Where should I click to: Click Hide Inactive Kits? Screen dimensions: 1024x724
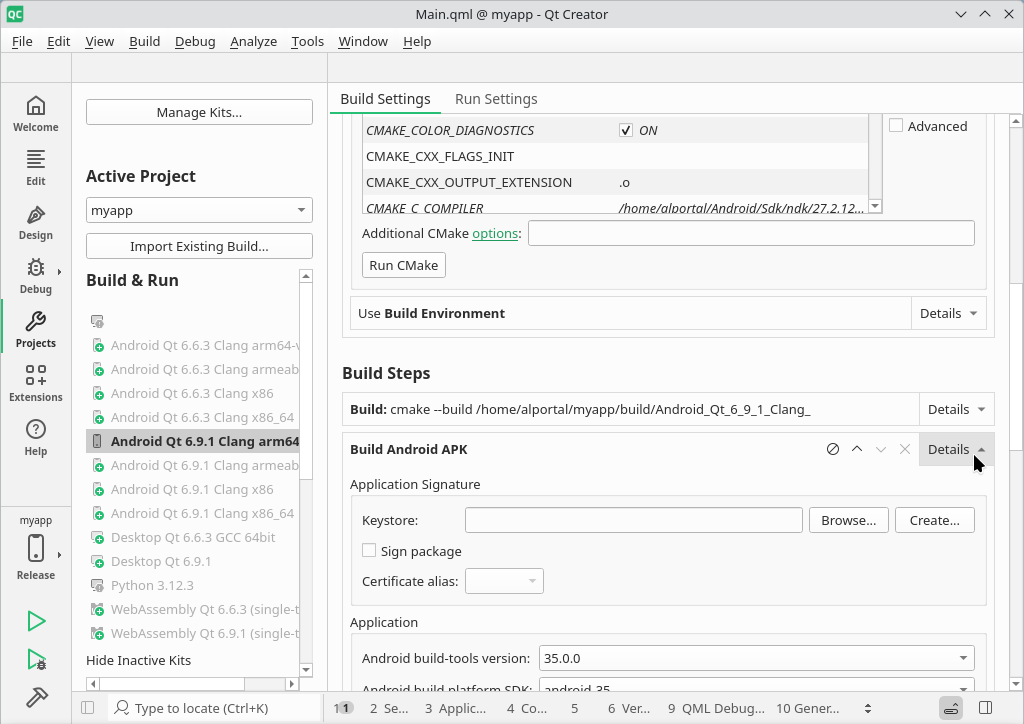coord(138,660)
